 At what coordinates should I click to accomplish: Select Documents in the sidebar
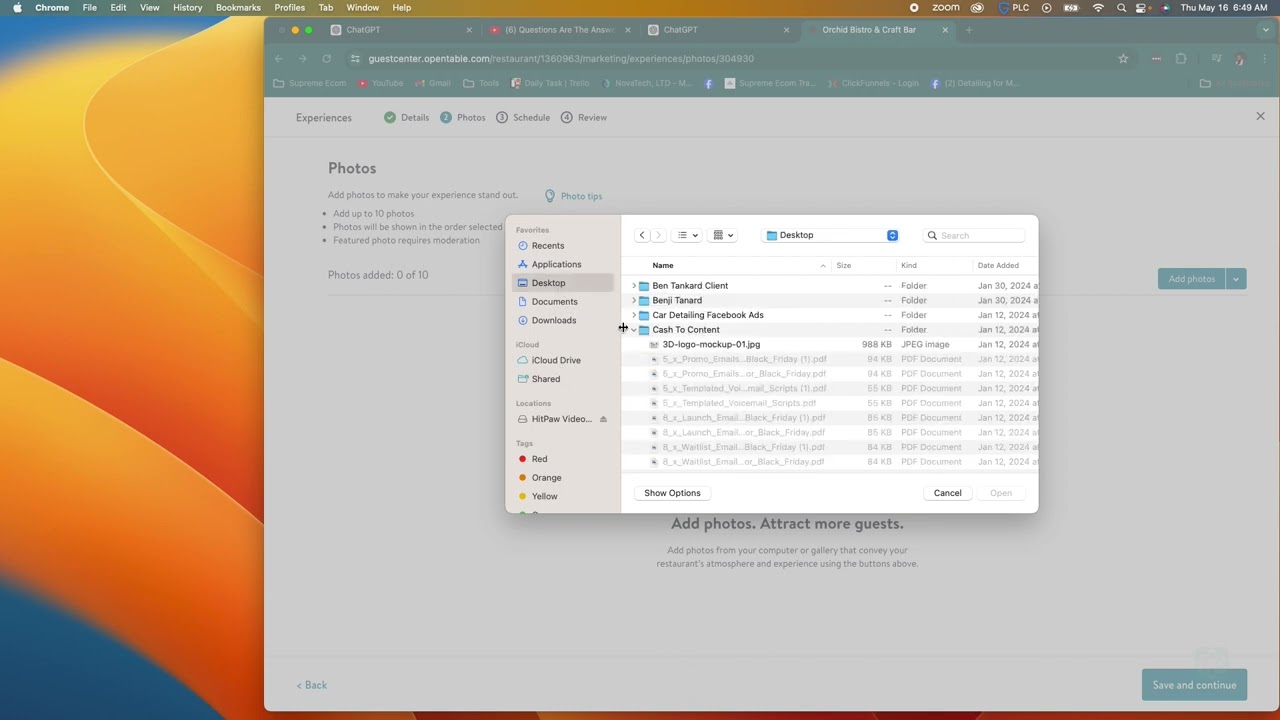point(554,302)
